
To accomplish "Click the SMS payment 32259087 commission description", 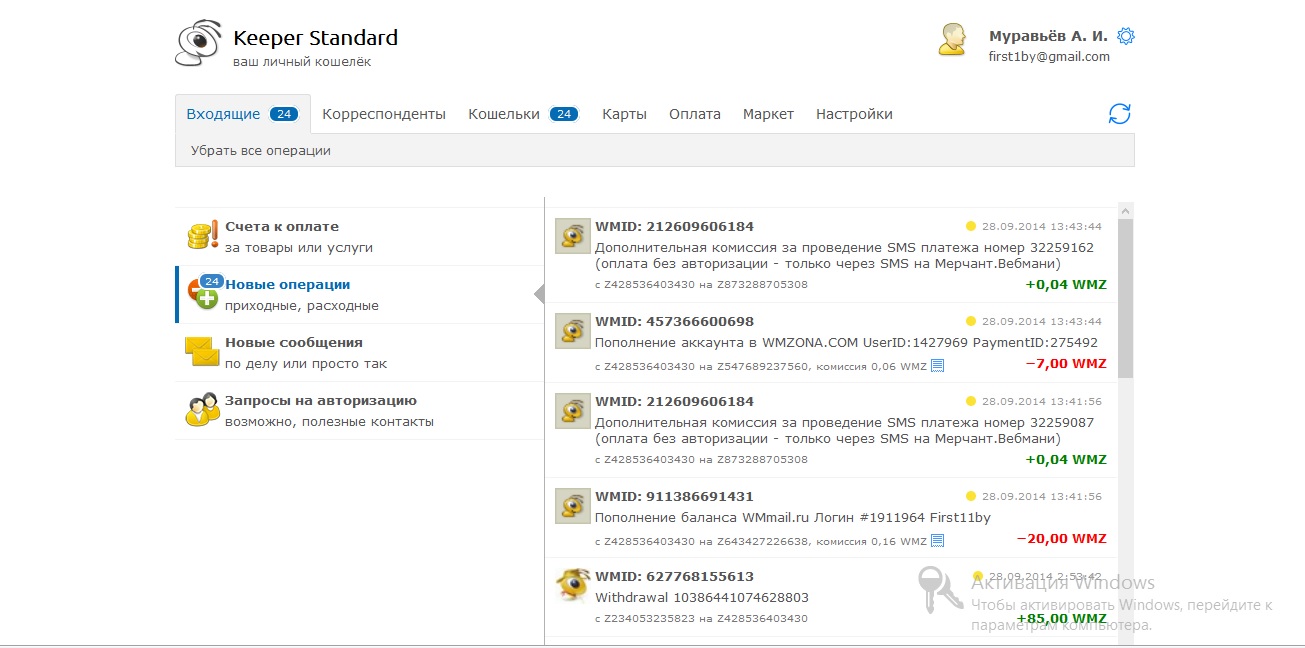I will (x=844, y=430).
